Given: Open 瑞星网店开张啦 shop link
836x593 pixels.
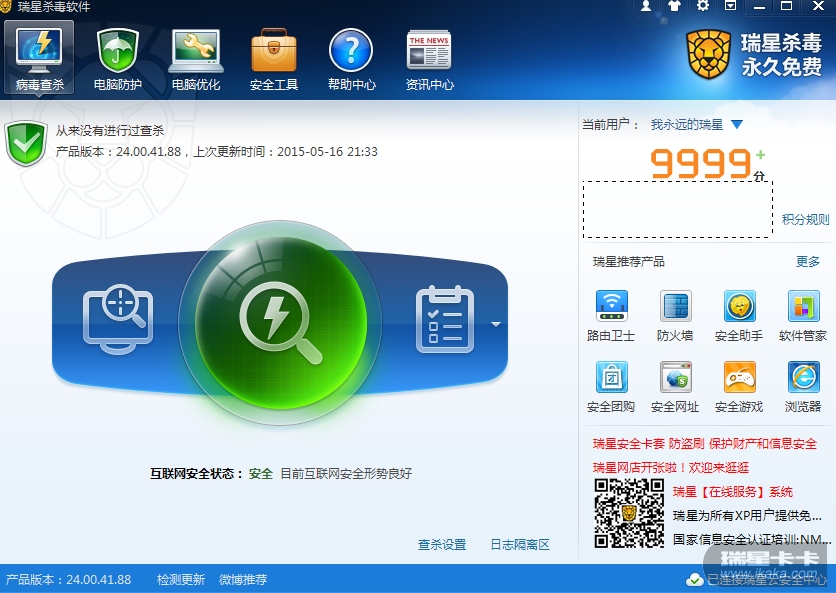Looking at the screenshot, I should 671,468.
